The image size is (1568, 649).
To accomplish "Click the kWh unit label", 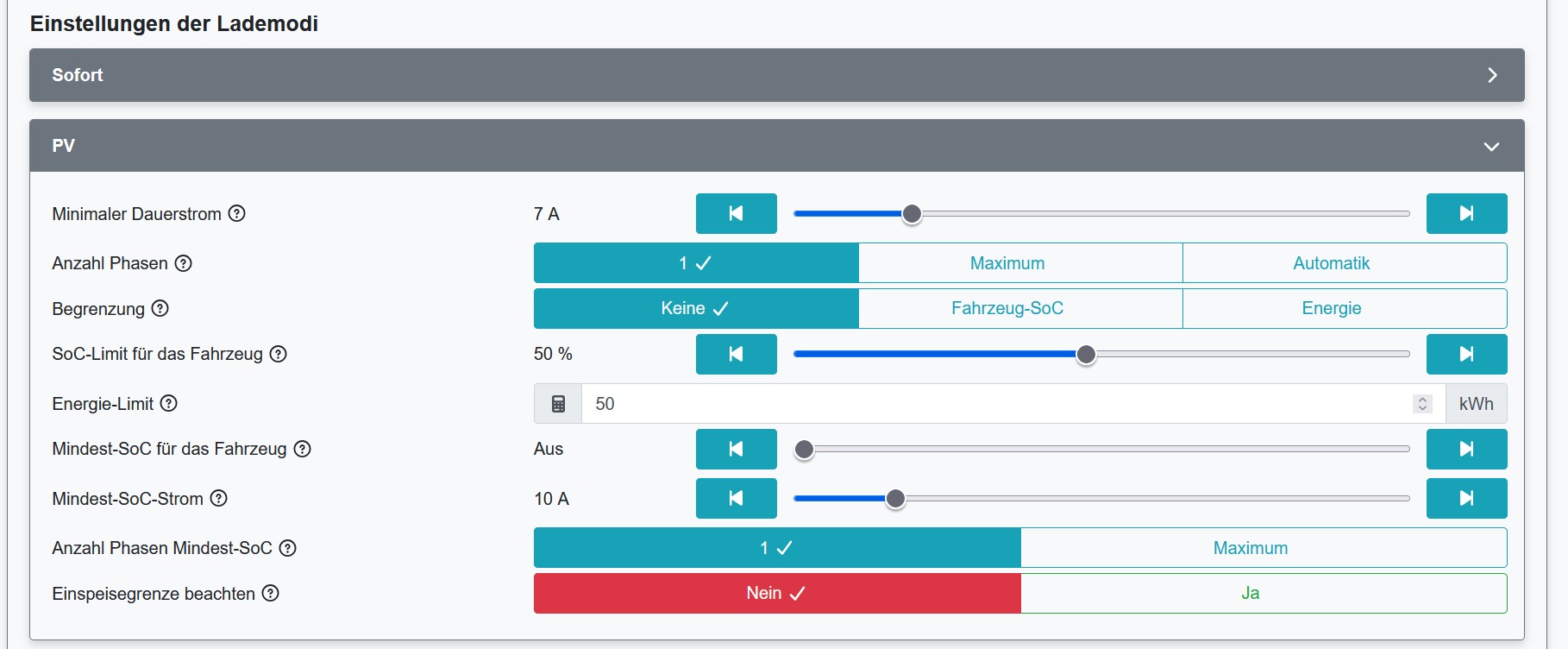I will click(x=1477, y=404).
